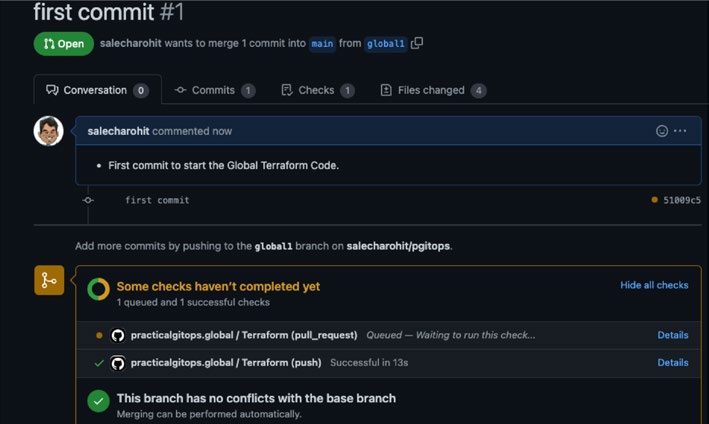Viewport: 709px width, 424px height.
Task: Go to the Files changed tab
Action: [x=434, y=90]
